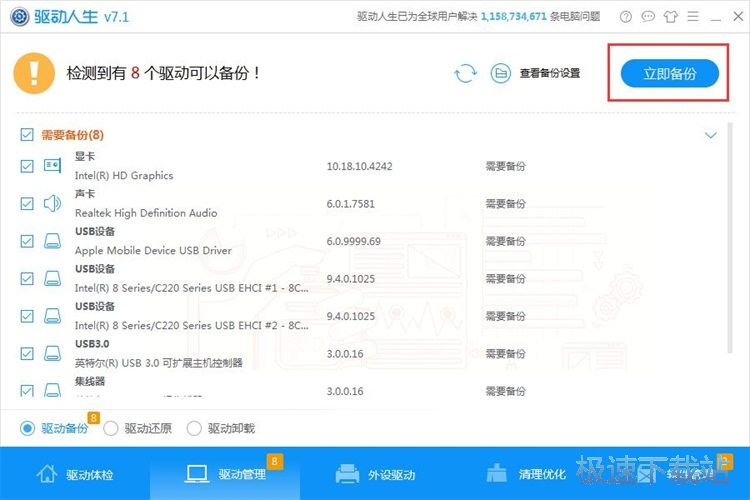Viewport: 750px width, 500px height.
Task: Click the 驱动管理 laptop icon
Action: [197, 474]
